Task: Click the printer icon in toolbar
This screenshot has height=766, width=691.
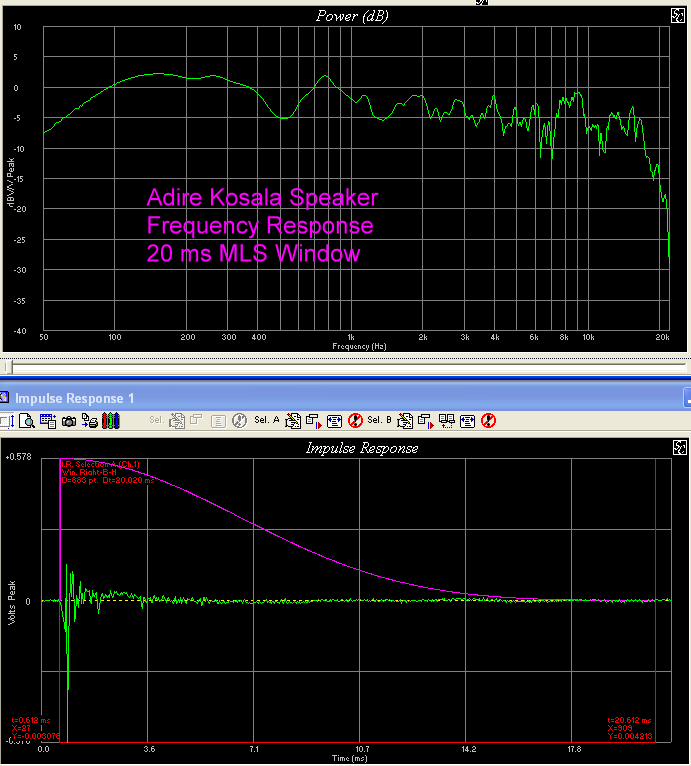Action: pos(88,421)
